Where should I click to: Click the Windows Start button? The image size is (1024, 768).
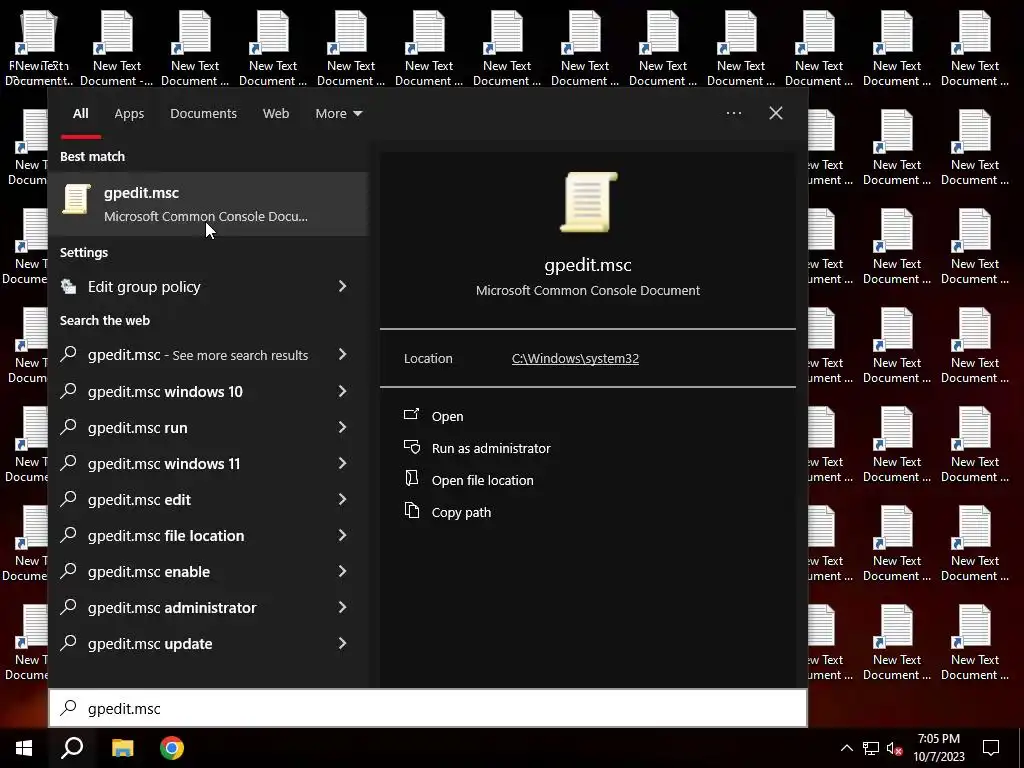click(24, 748)
